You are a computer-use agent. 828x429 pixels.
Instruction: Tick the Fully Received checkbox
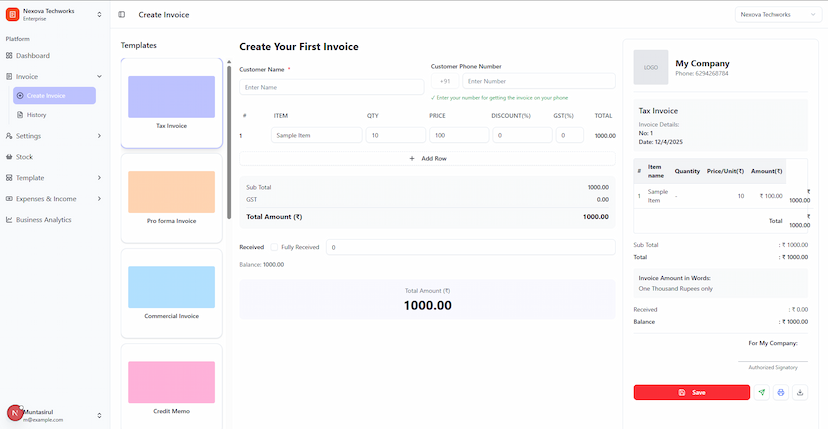[275, 247]
